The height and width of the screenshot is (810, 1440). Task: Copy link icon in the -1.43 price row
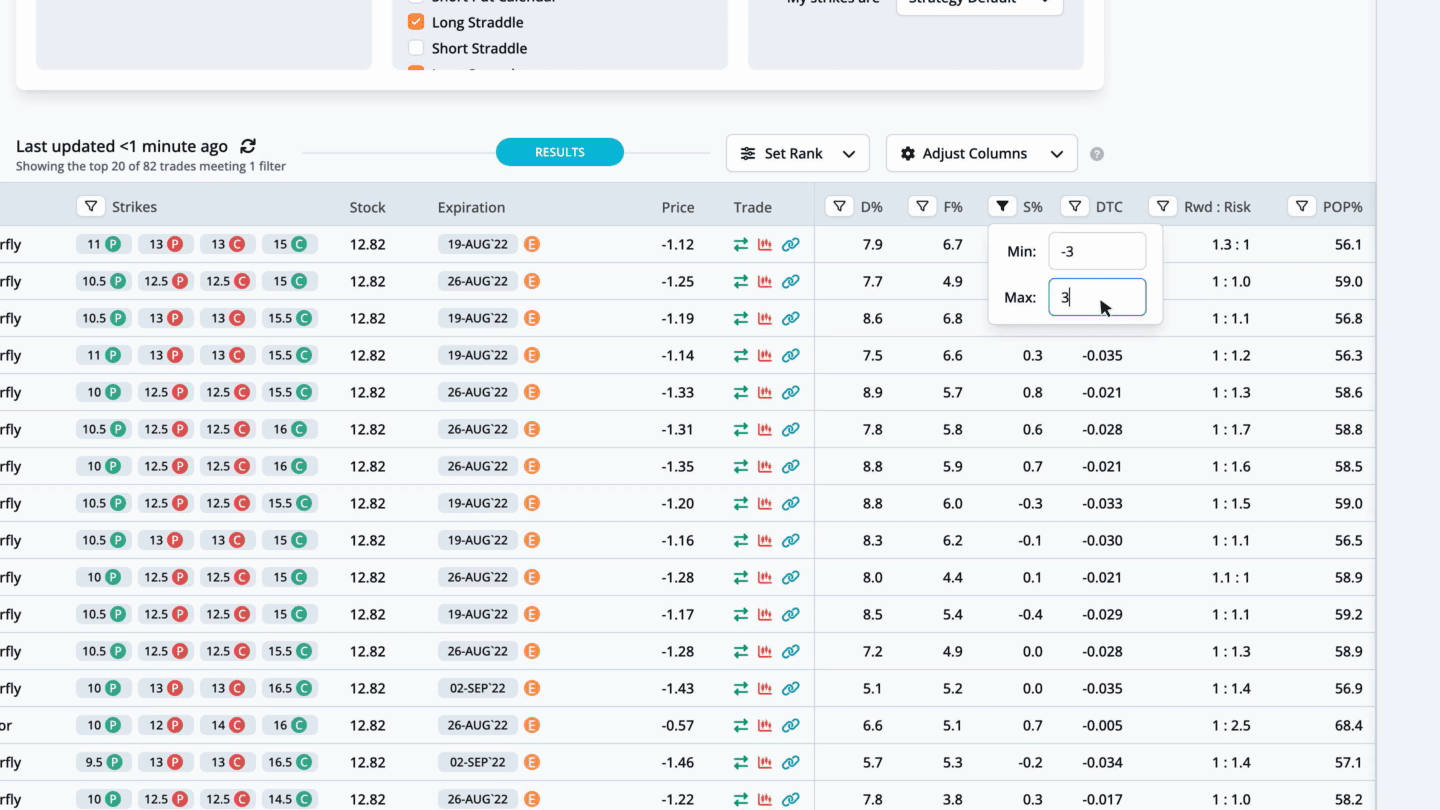(x=790, y=688)
